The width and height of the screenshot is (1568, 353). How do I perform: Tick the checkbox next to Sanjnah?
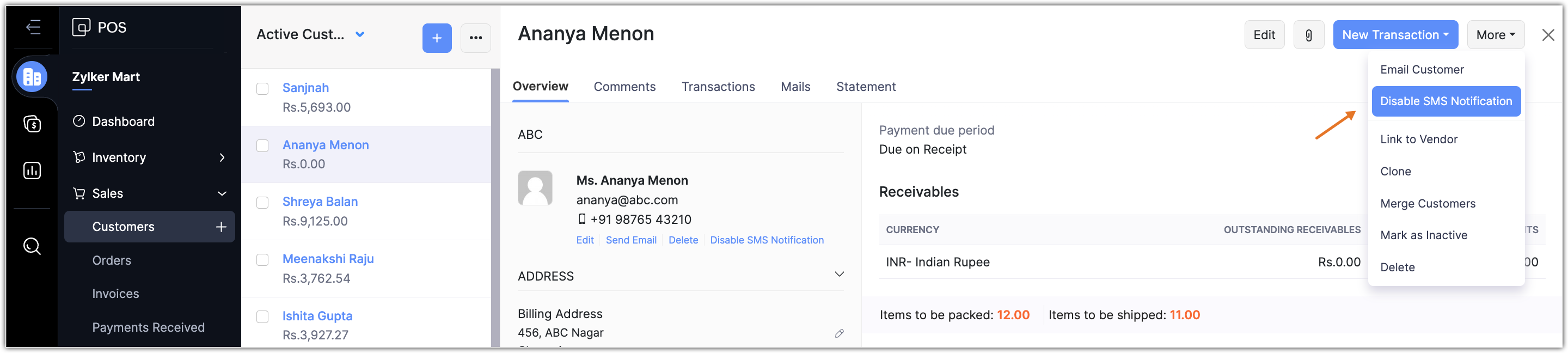click(x=262, y=89)
